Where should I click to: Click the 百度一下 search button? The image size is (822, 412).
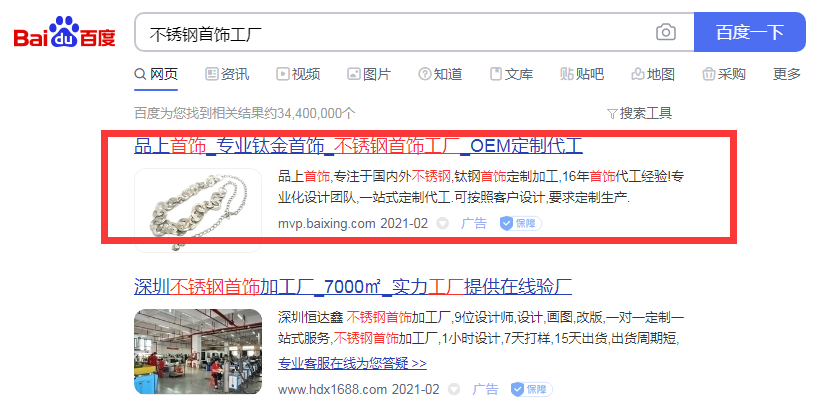pos(750,32)
